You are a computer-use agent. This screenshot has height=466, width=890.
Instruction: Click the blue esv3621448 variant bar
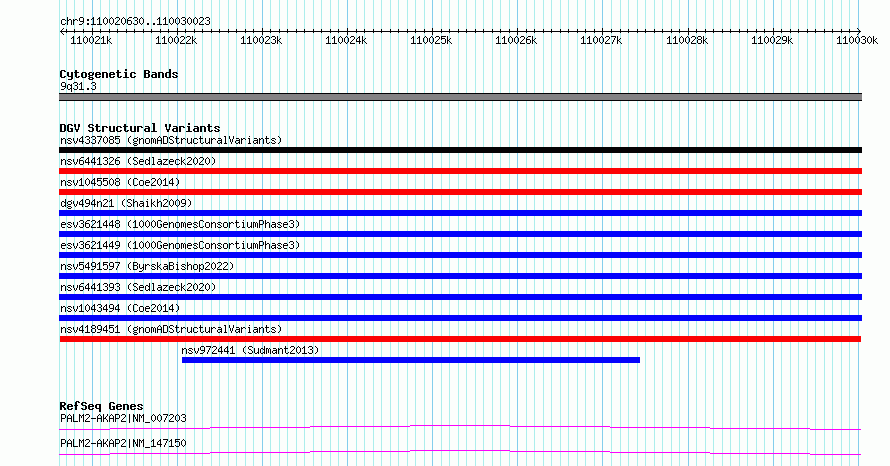point(460,234)
